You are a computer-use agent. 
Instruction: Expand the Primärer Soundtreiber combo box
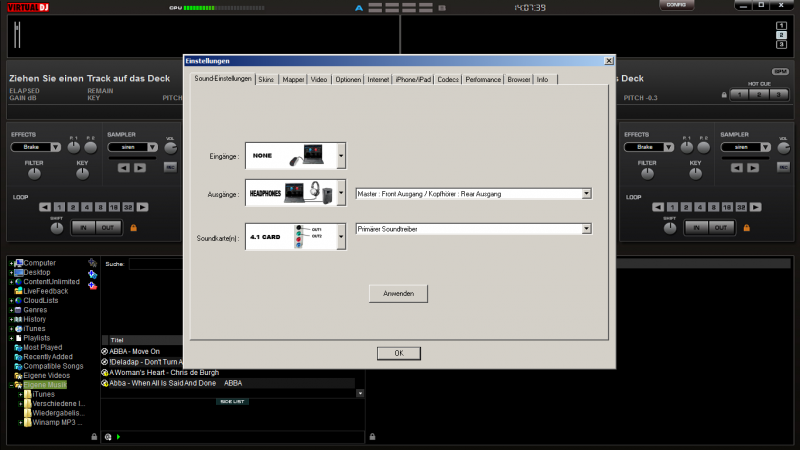pyautogui.click(x=586, y=229)
